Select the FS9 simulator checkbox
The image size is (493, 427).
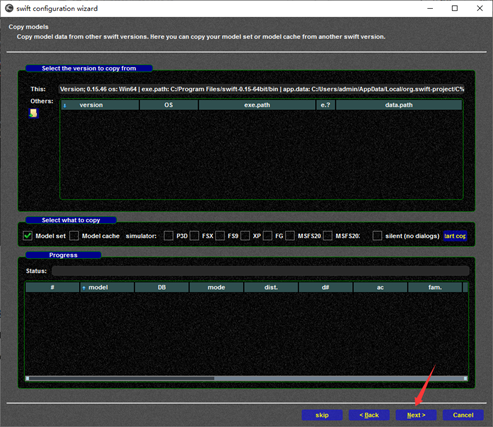(220, 236)
